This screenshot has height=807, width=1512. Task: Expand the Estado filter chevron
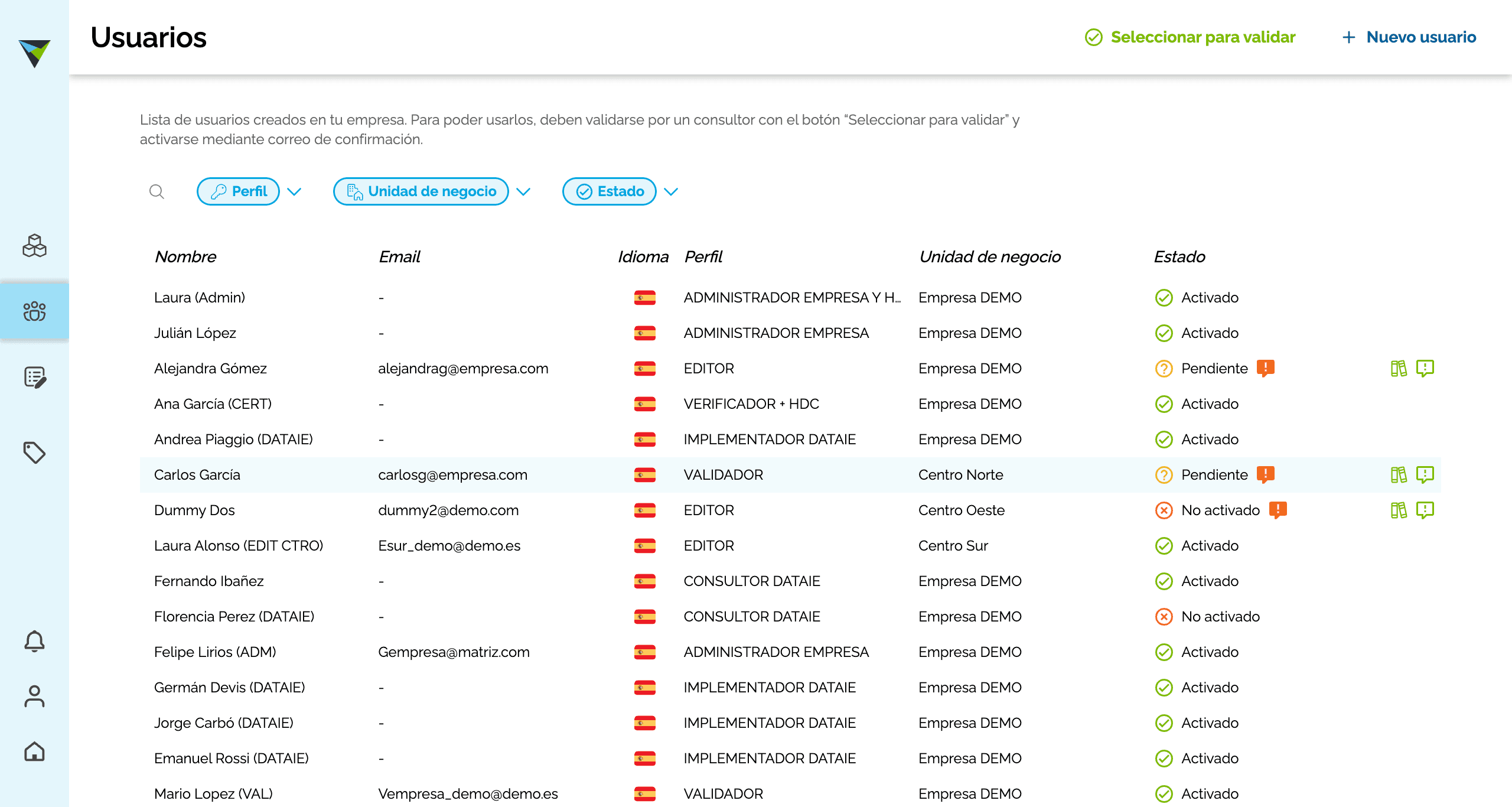(671, 191)
